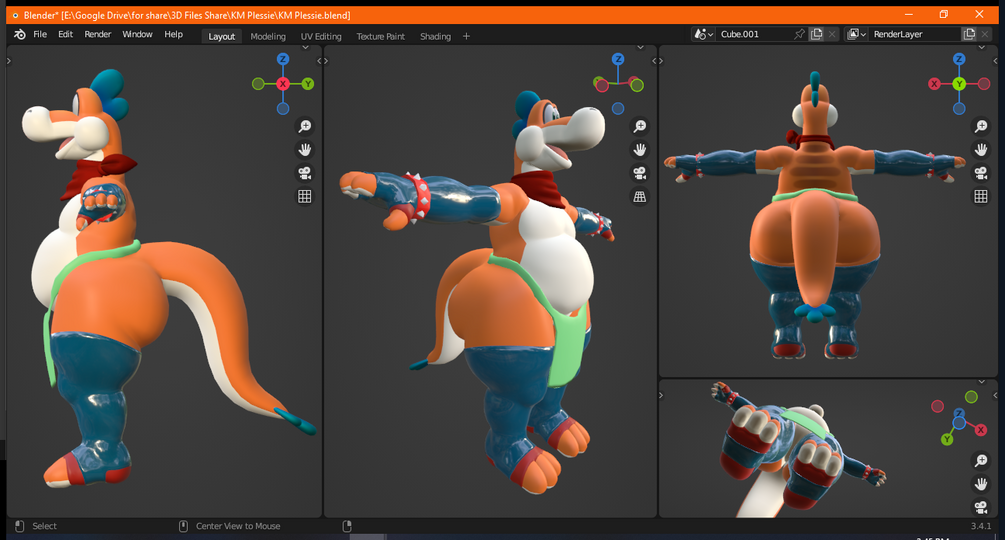
Task: Open the view layer dropdown beside RenderLayer
Action: click(856, 35)
